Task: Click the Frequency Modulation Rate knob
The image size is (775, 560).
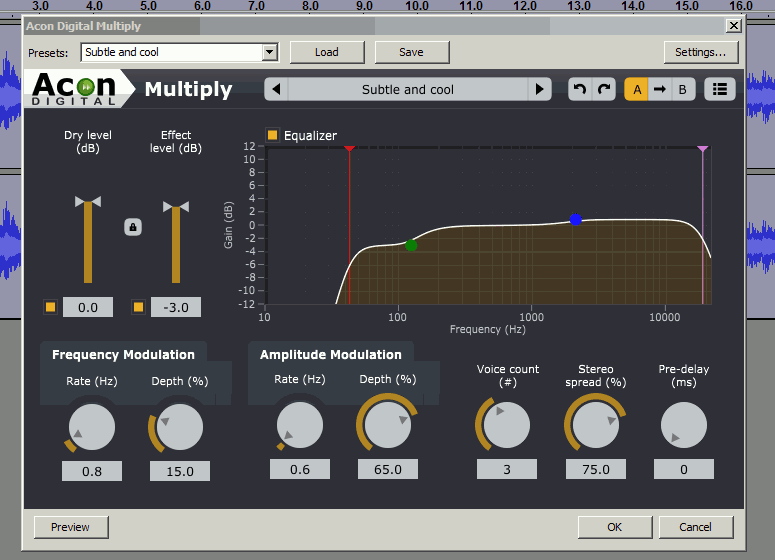Action: pyautogui.click(x=91, y=427)
